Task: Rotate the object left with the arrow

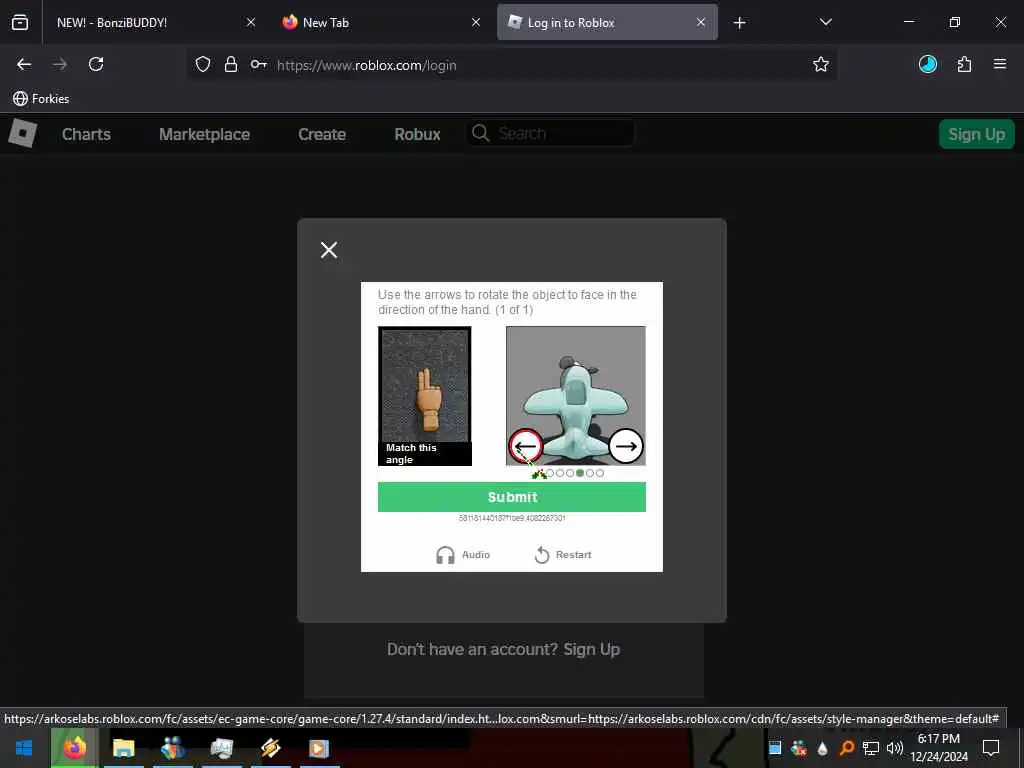Action: point(526,446)
